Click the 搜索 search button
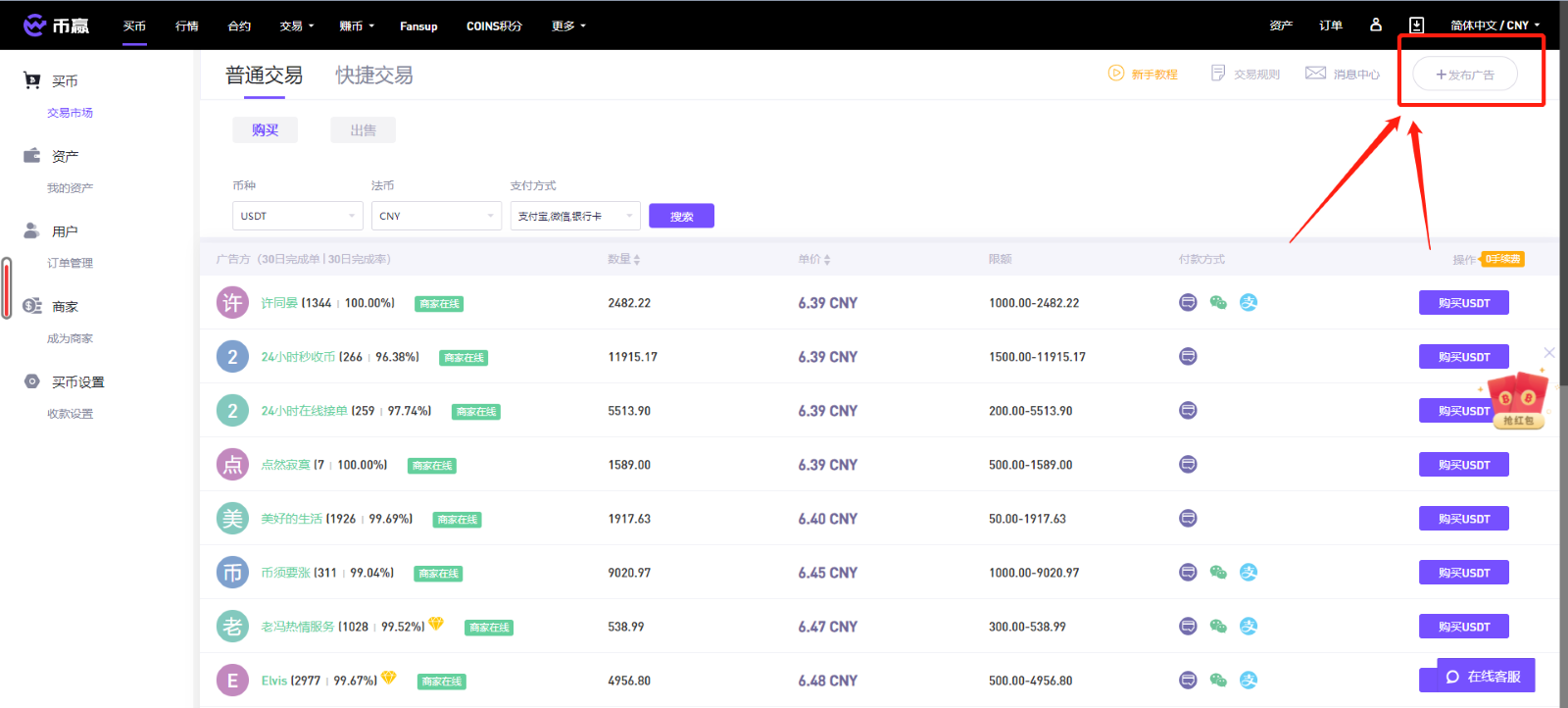The height and width of the screenshot is (708, 1568). (681, 216)
